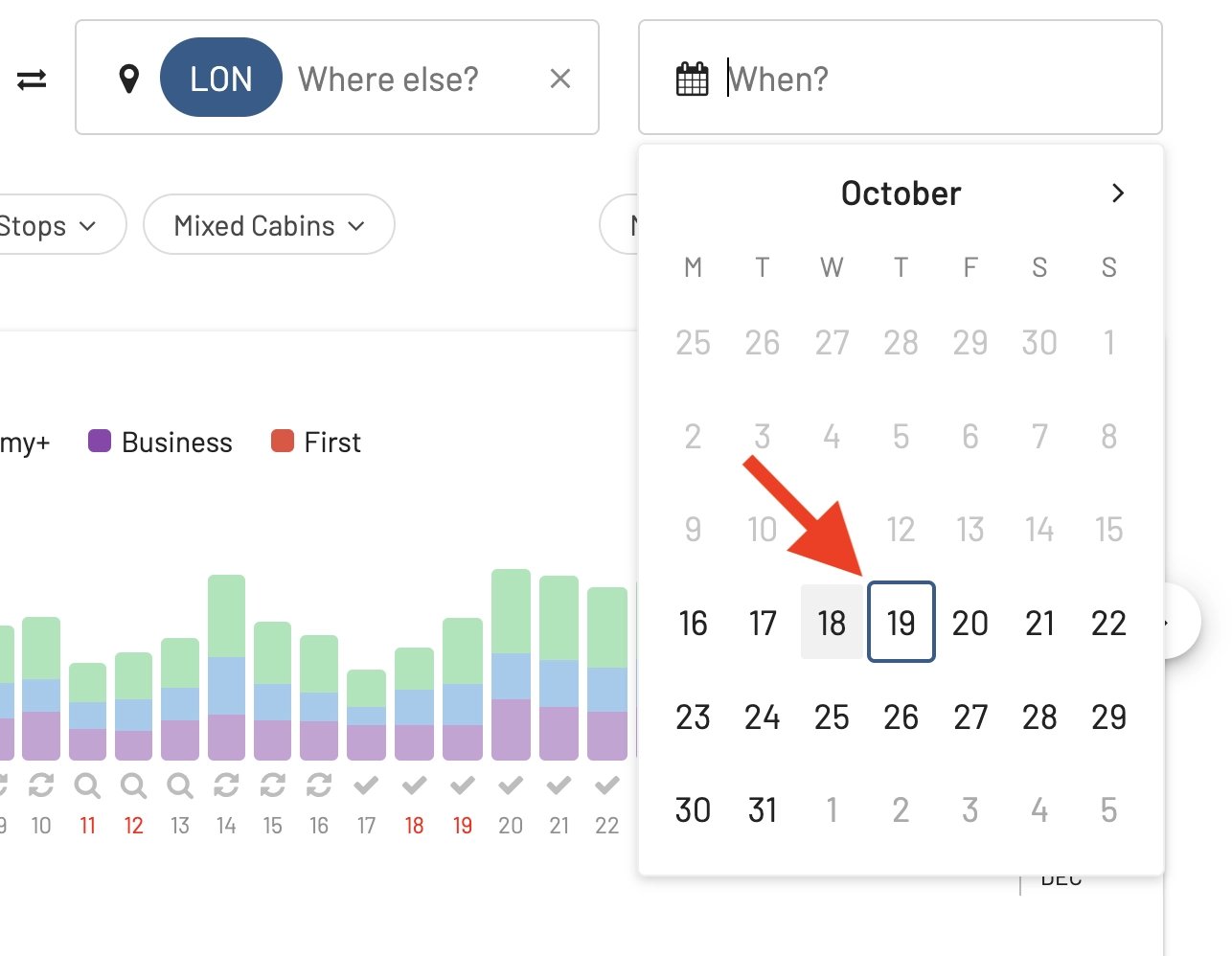Click the calendar icon in the When field

[692, 79]
